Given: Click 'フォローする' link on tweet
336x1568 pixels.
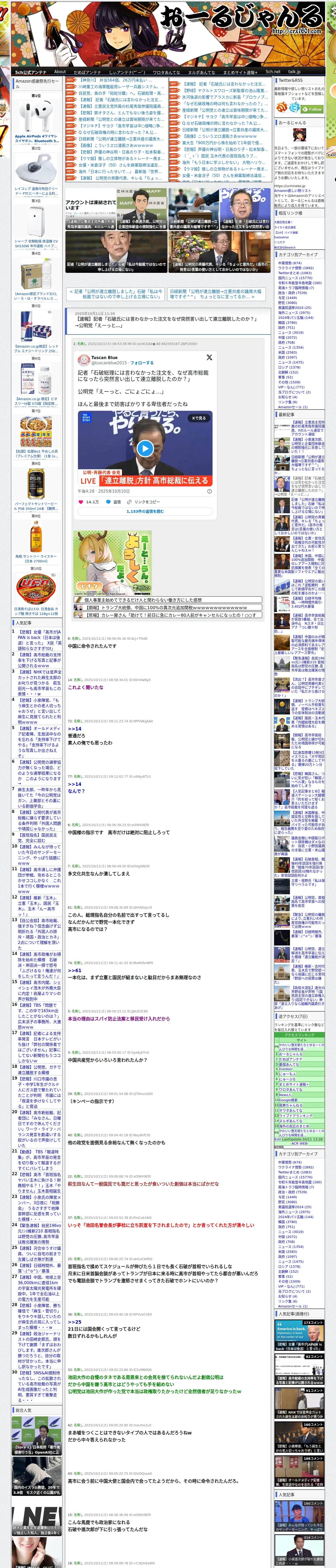Looking at the screenshot, I should tap(142, 363).
